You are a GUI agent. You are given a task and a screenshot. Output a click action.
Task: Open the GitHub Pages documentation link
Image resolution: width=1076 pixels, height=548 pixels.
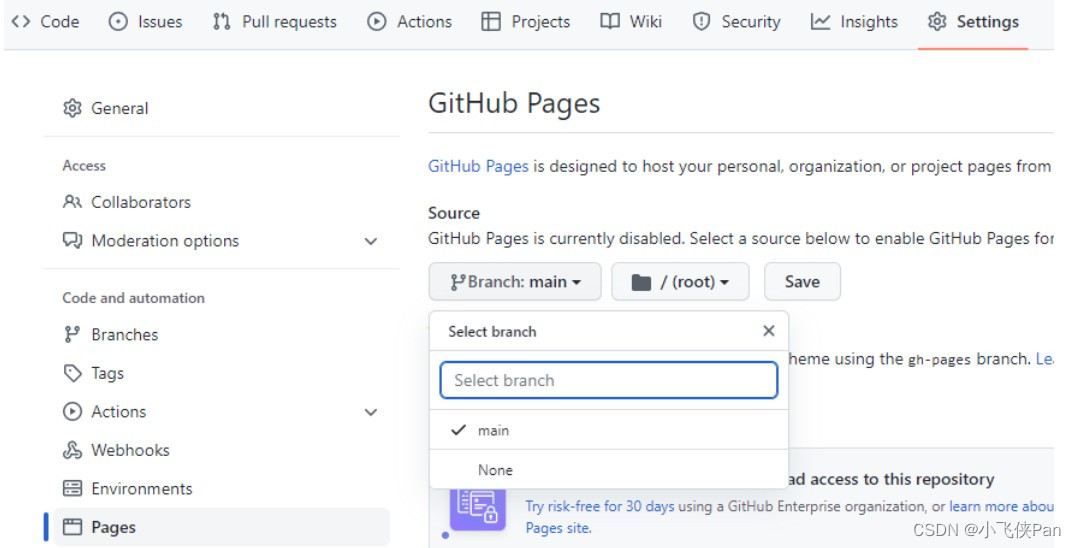click(478, 166)
